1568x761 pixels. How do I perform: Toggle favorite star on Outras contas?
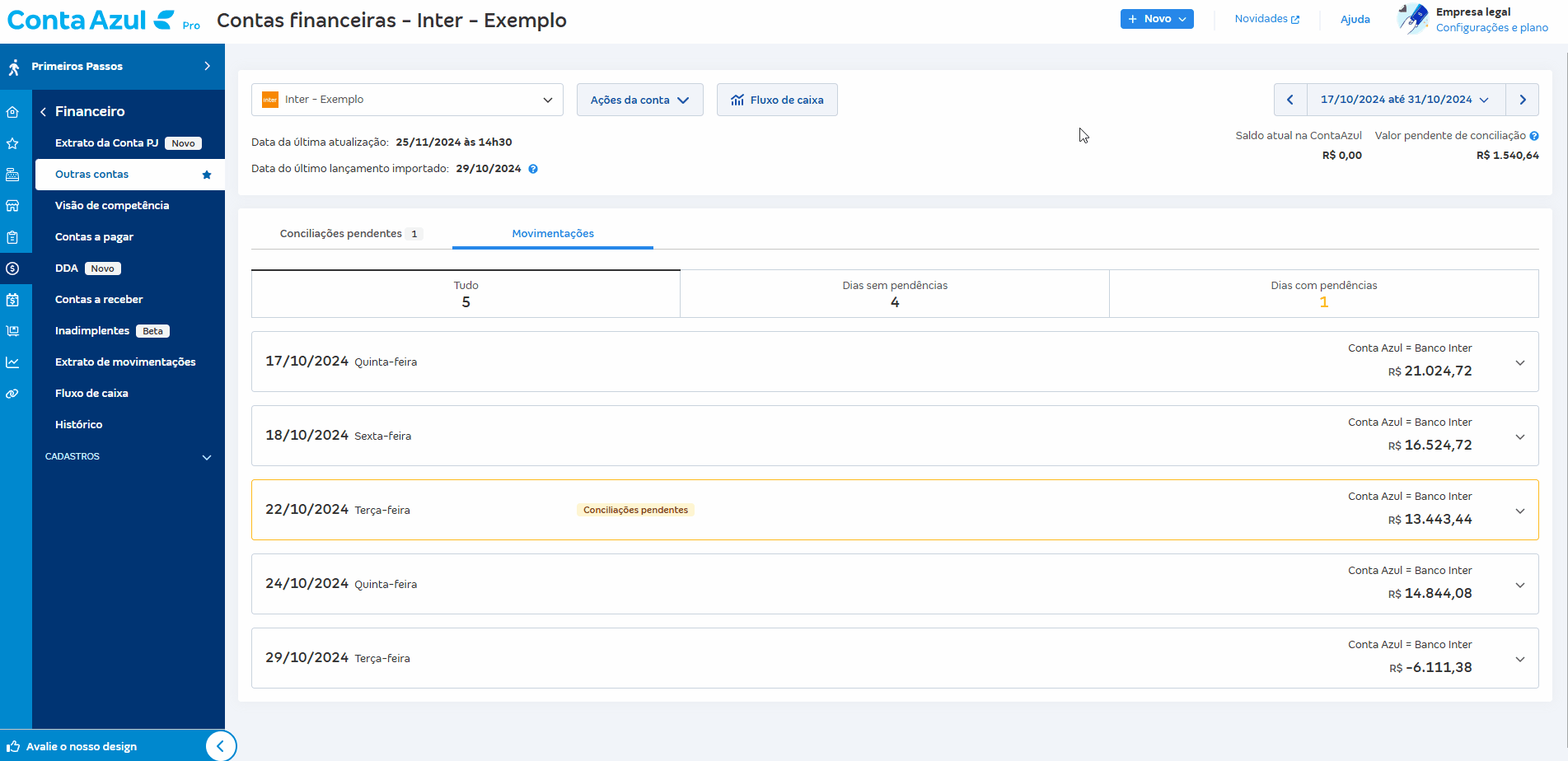[207, 175]
